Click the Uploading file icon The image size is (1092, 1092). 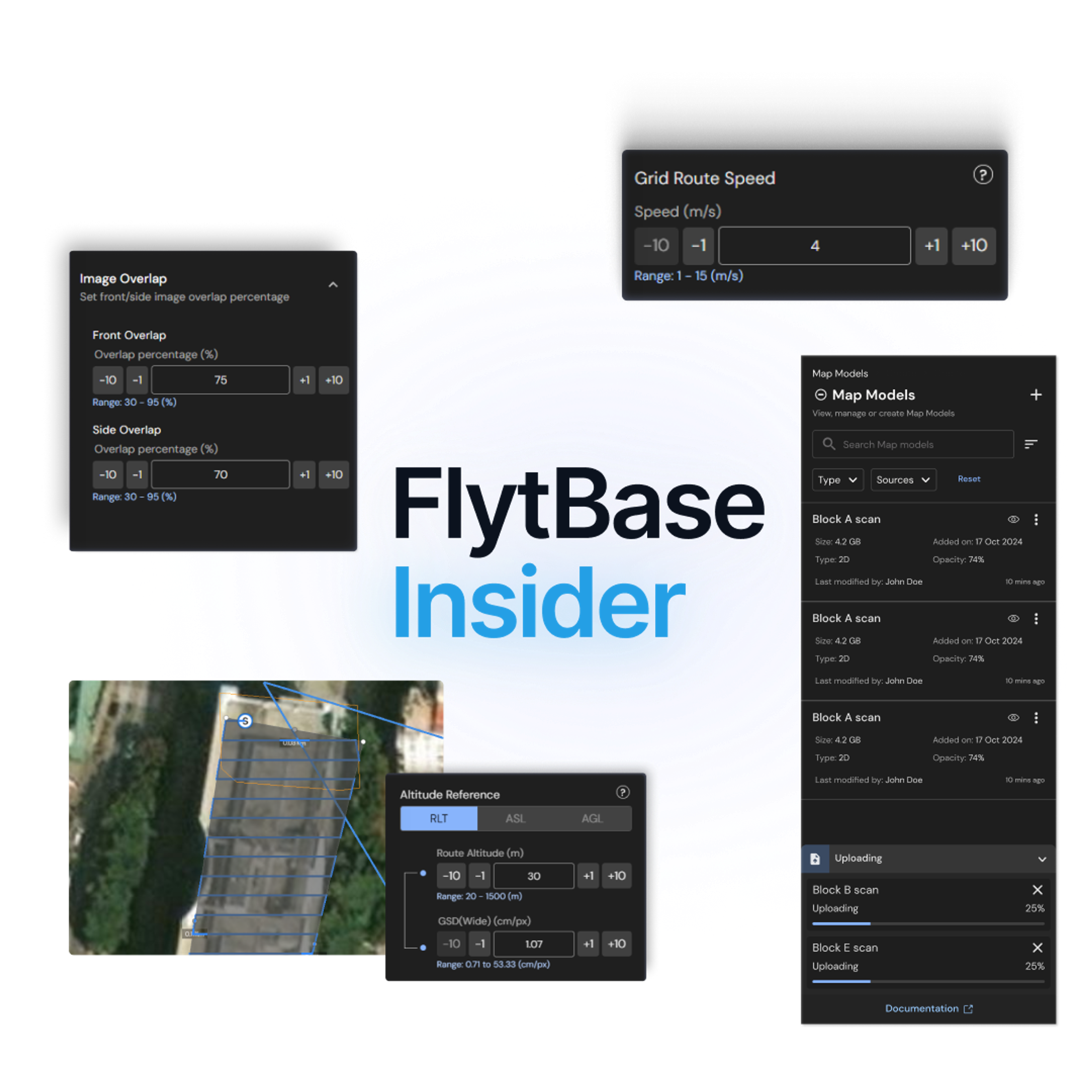coord(815,859)
